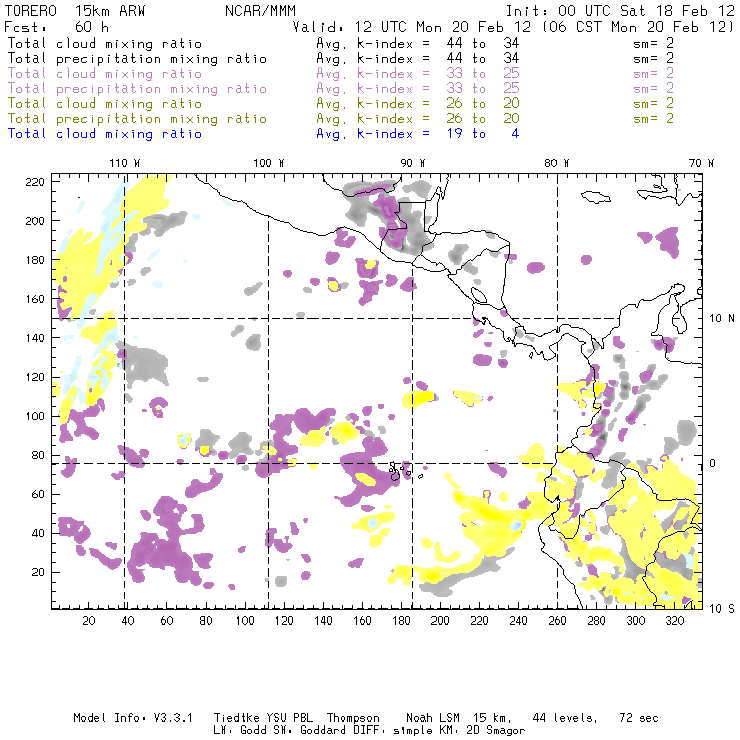Select the "10 S" latitude label

(722, 609)
